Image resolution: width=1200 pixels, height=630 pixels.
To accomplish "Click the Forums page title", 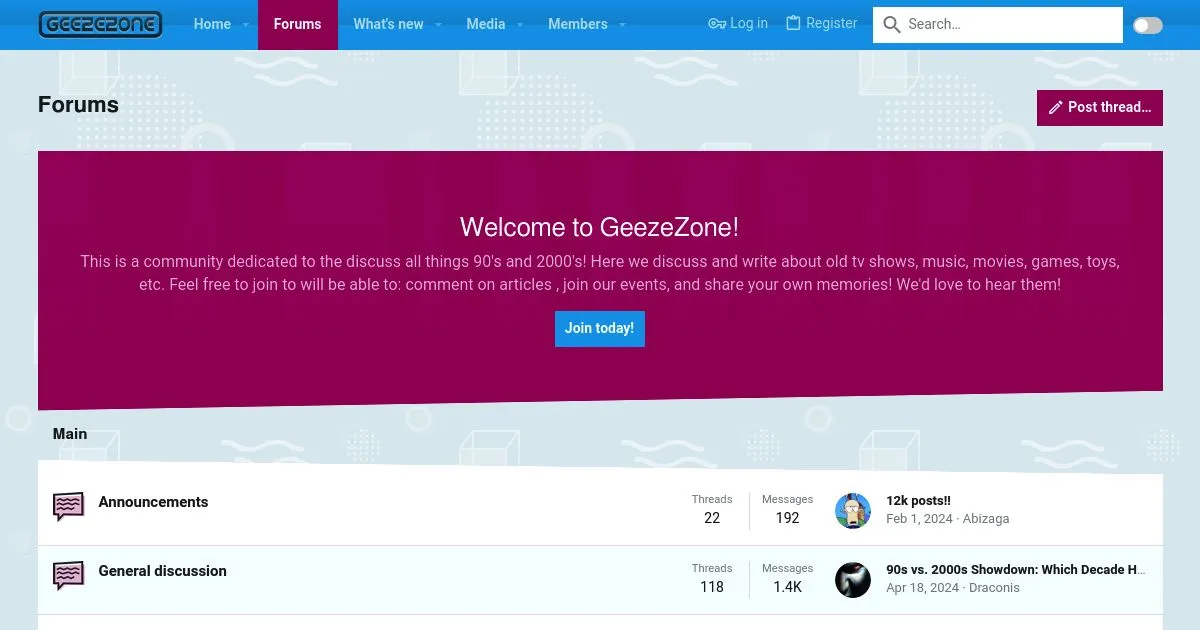I will 78,105.
